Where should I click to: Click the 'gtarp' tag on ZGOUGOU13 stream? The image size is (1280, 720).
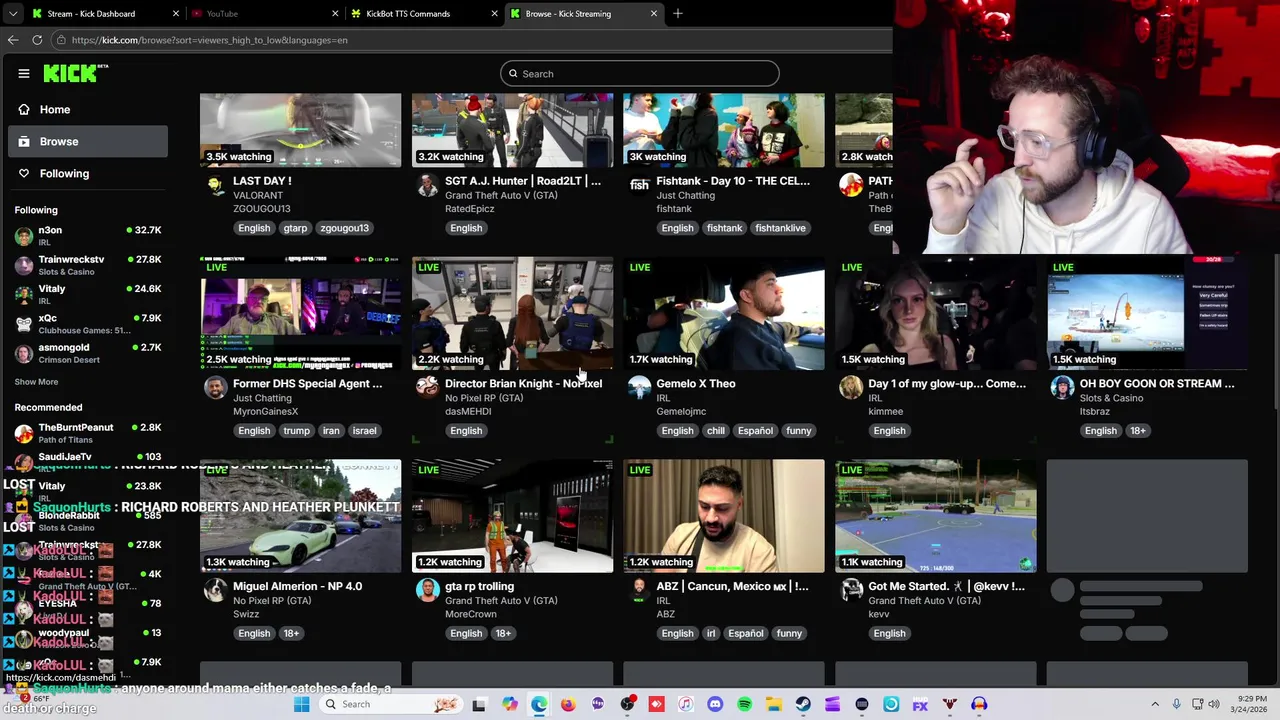click(x=295, y=228)
